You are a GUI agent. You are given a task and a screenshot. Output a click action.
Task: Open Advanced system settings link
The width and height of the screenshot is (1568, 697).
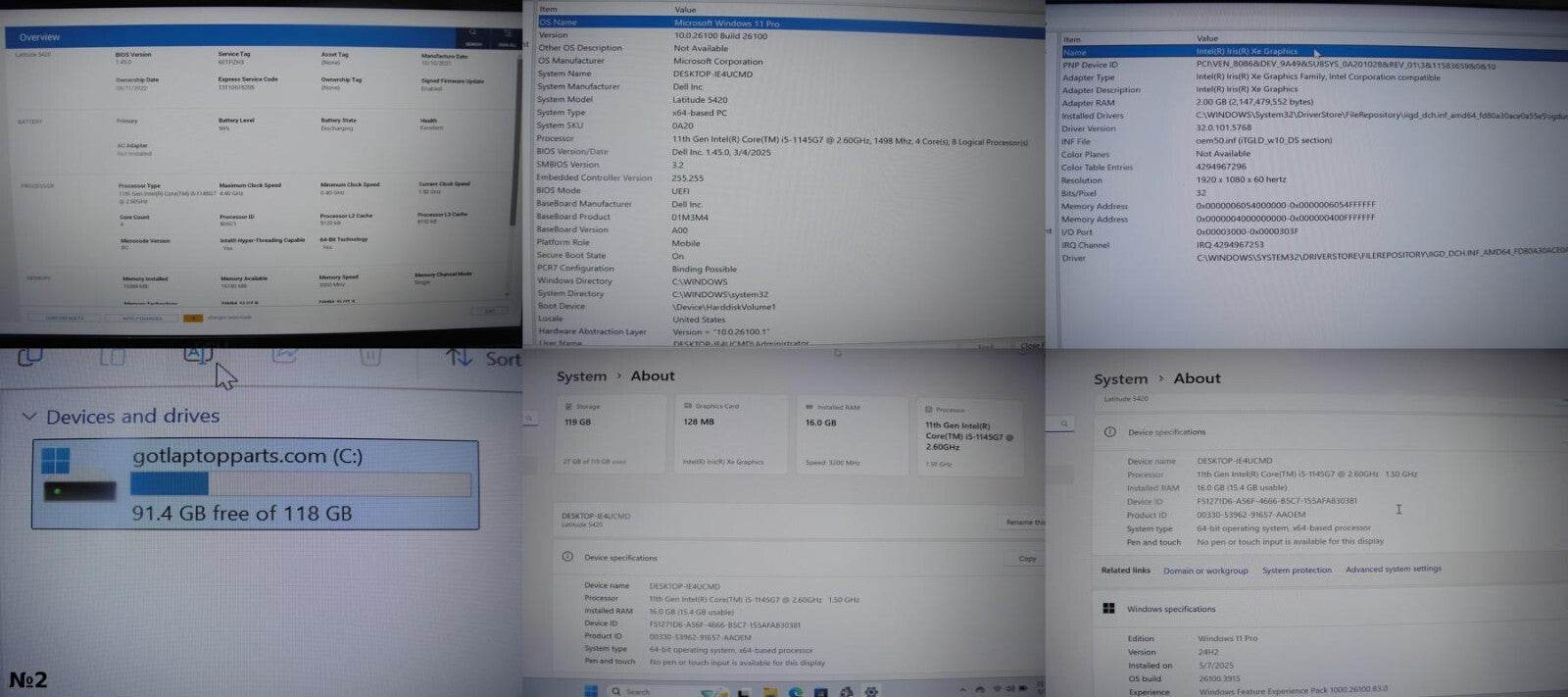pos(1393,569)
